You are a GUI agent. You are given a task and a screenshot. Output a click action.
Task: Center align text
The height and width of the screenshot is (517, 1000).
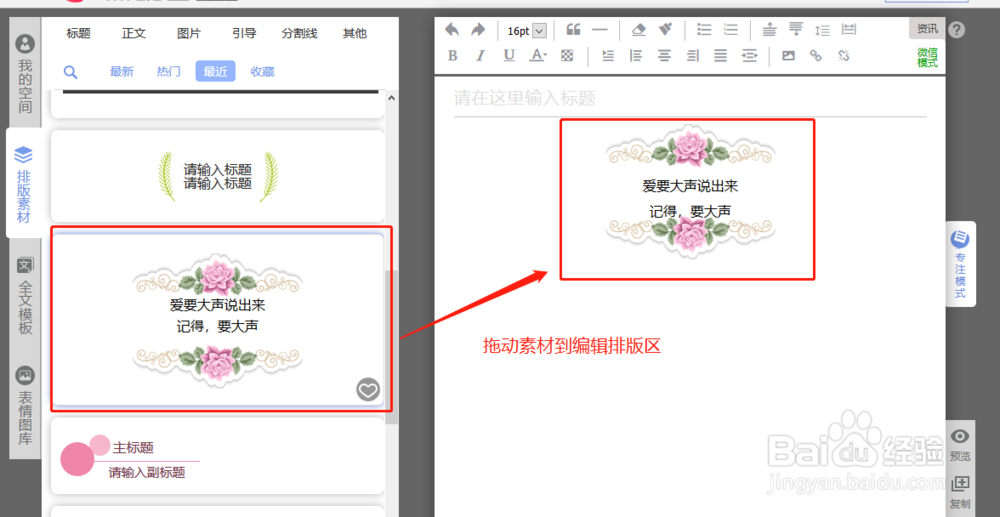click(665, 55)
